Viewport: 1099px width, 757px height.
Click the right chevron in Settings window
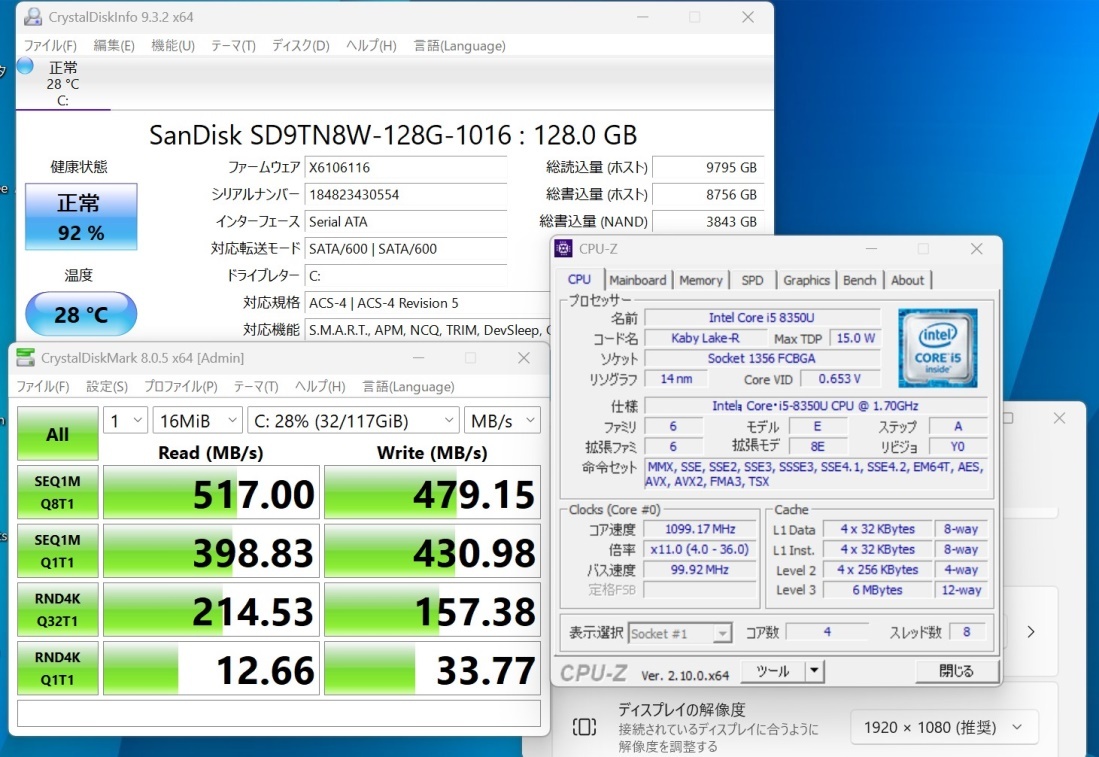[1031, 632]
